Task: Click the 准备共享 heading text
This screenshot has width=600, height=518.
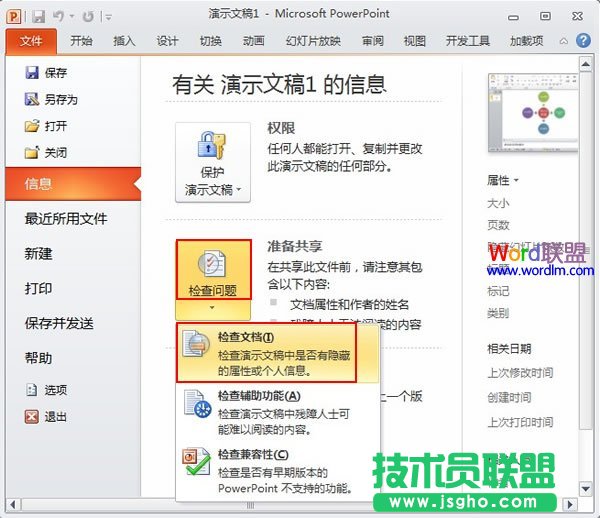Action: (294, 246)
